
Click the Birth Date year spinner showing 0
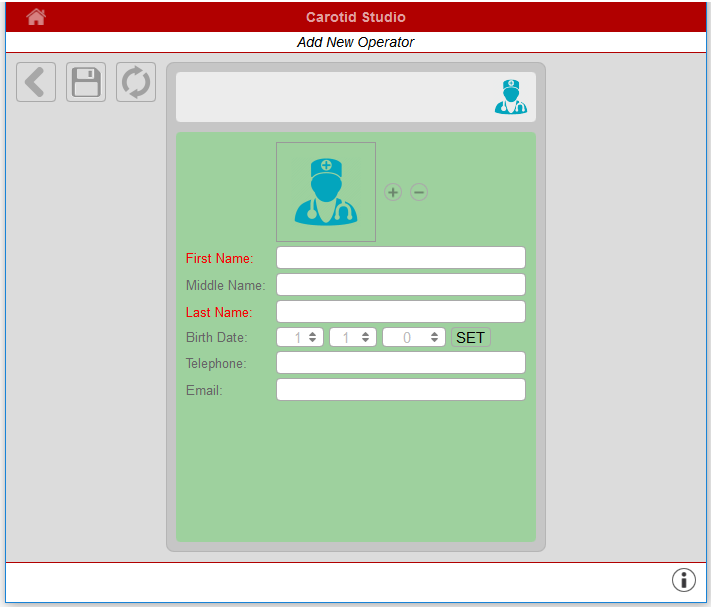[414, 337]
